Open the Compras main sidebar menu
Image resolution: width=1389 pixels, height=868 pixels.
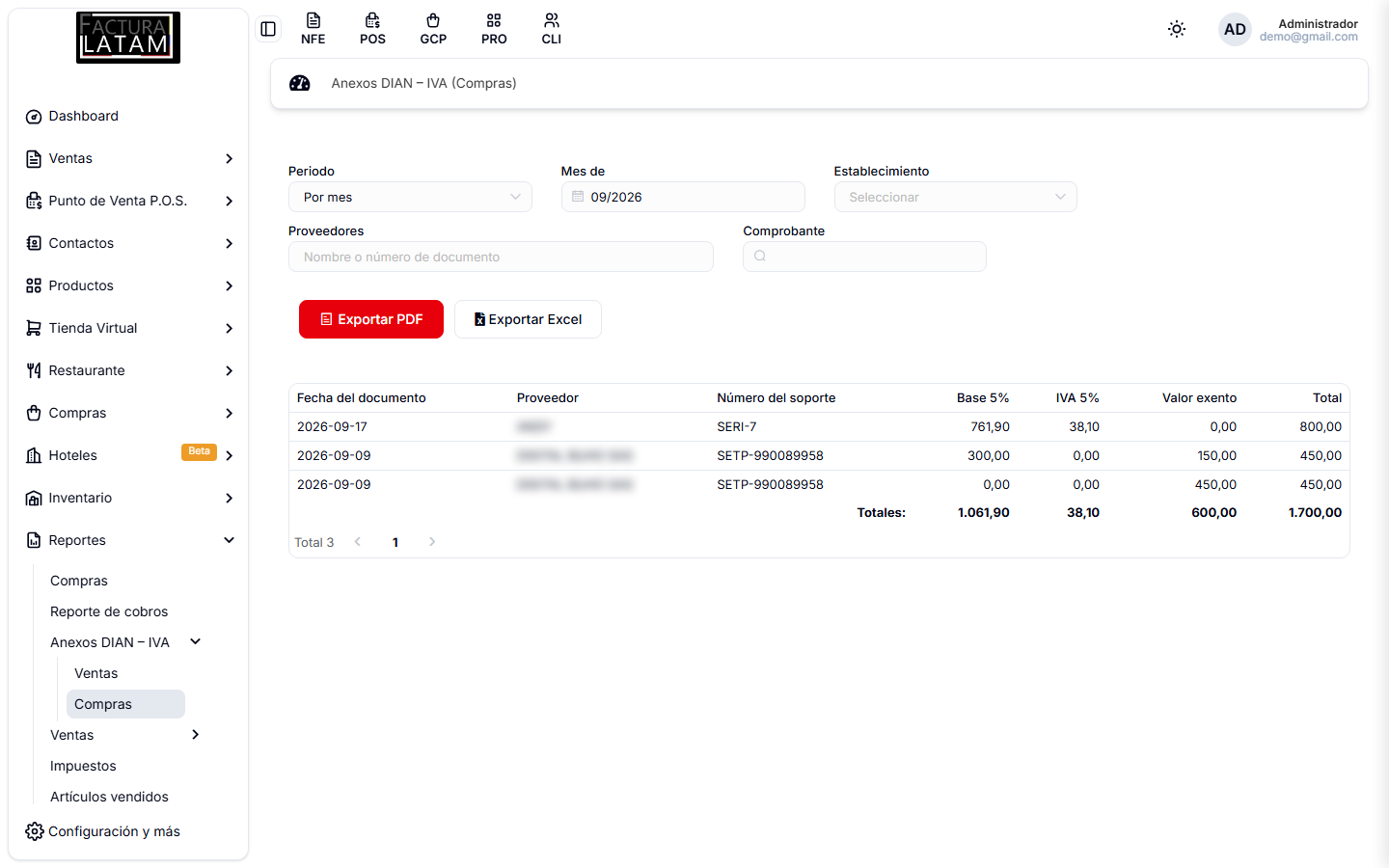(x=129, y=413)
